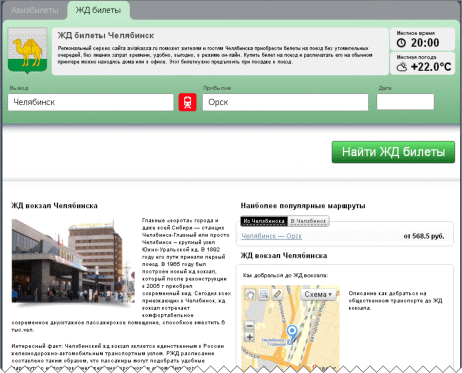Click the red train swap icon

pyautogui.click(x=187, y=102)
